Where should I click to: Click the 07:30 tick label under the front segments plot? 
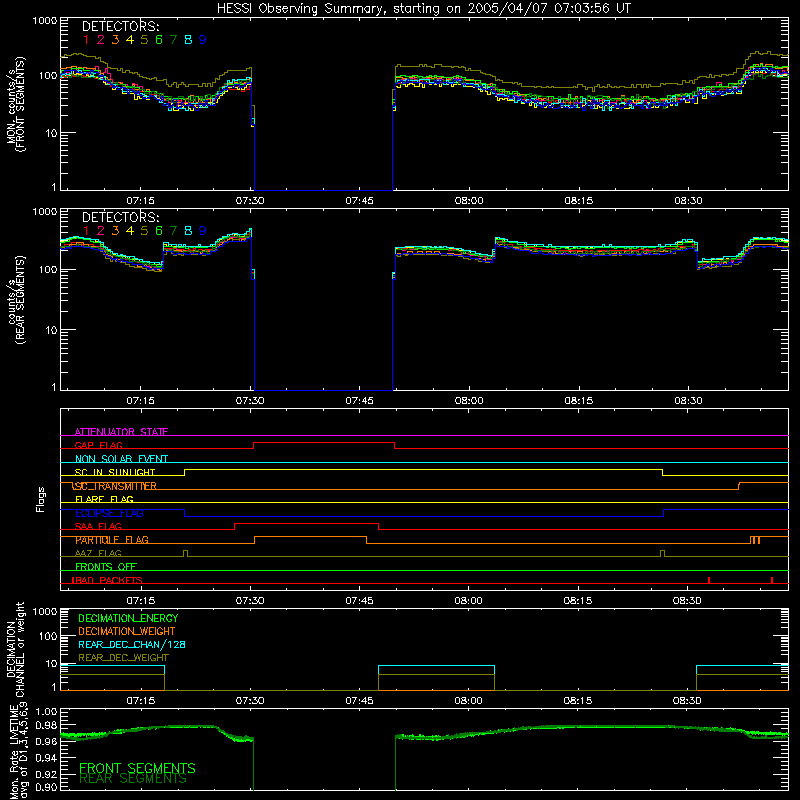click(250, 201)
